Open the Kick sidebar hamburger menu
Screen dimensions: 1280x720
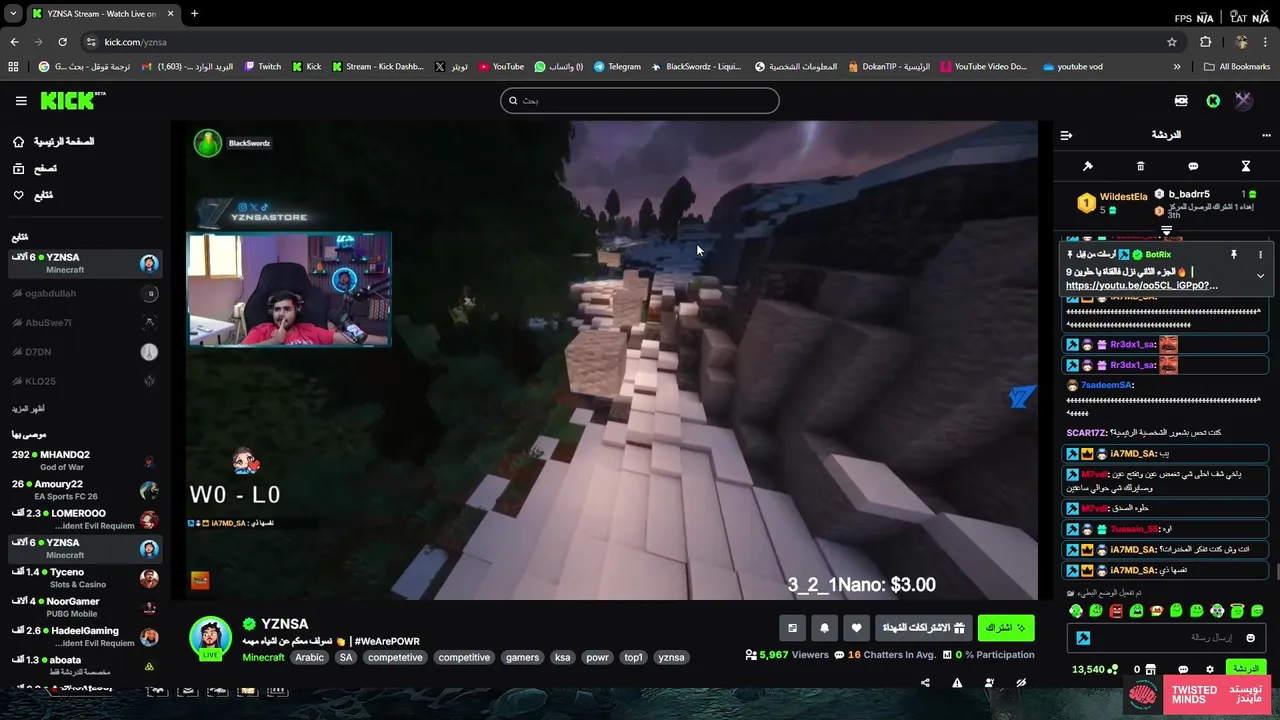coord(21,101)
